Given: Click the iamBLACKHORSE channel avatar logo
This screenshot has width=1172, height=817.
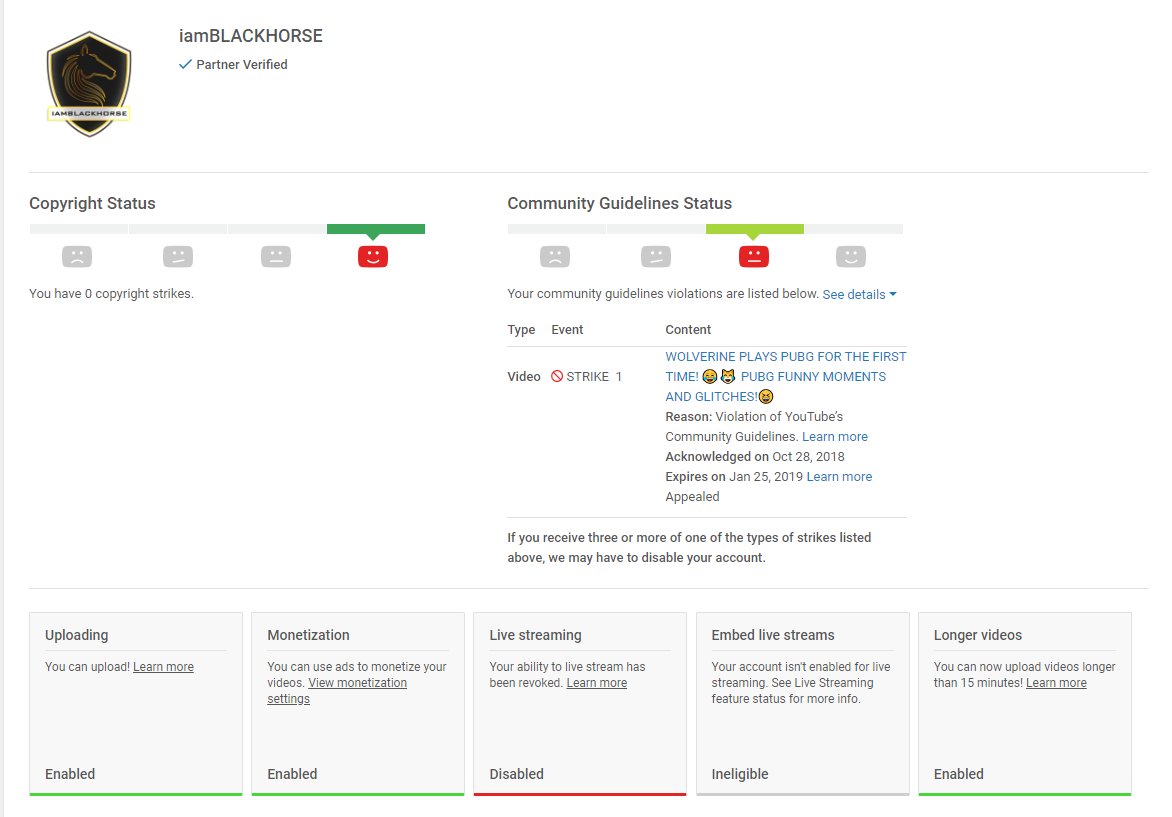Looking at the screenshot, I should pyautogui.click(x=89, y=84).
